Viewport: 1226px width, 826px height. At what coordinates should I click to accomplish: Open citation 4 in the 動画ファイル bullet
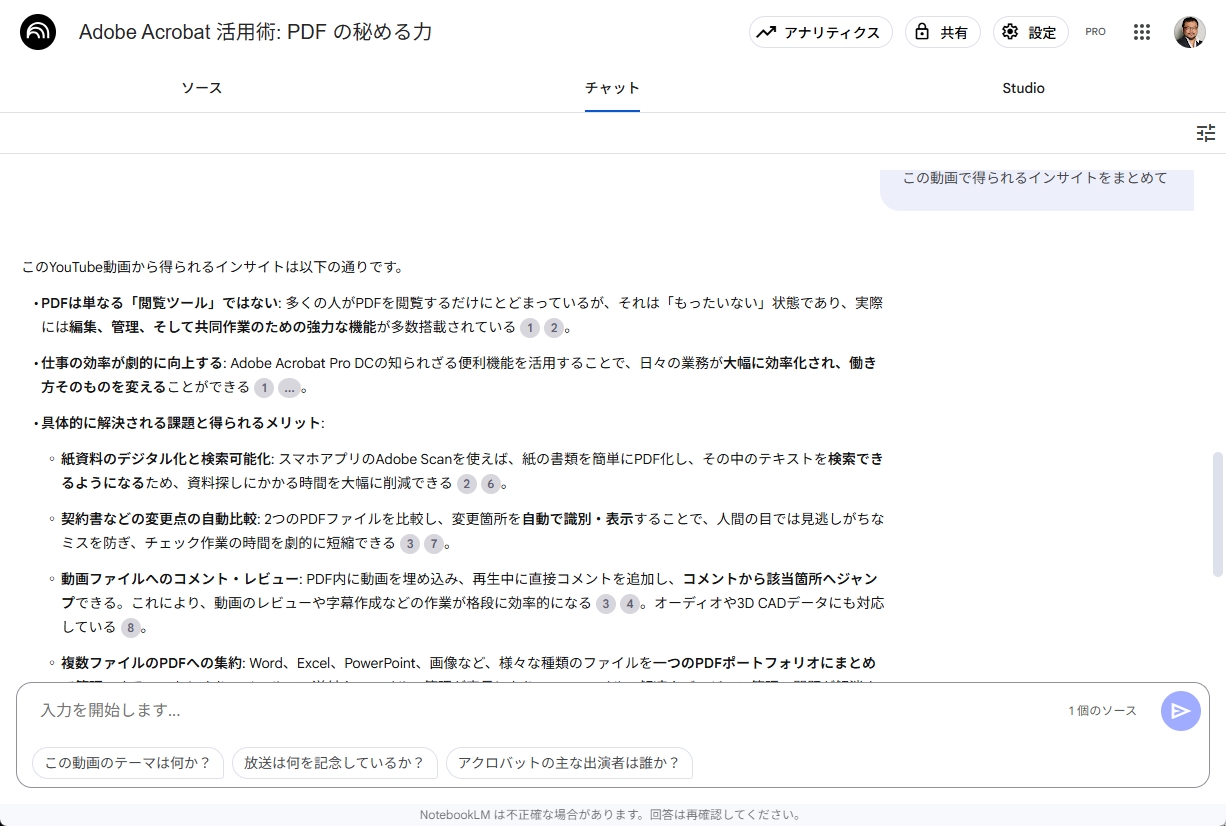tap(630, 604)
